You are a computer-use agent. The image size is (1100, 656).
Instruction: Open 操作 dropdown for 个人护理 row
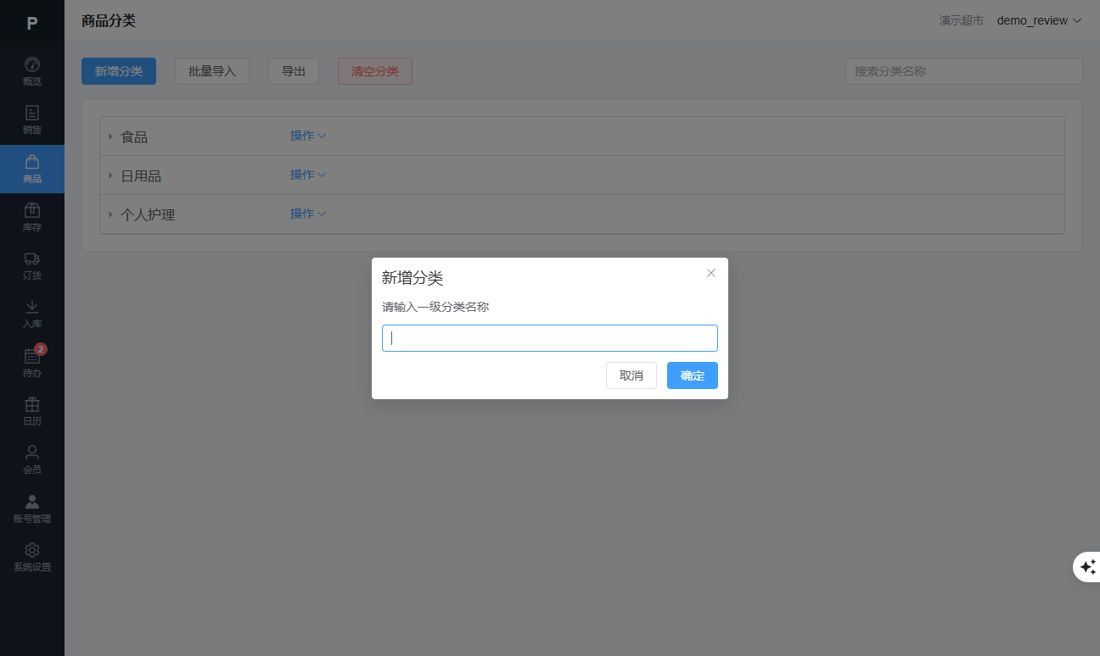308,213
